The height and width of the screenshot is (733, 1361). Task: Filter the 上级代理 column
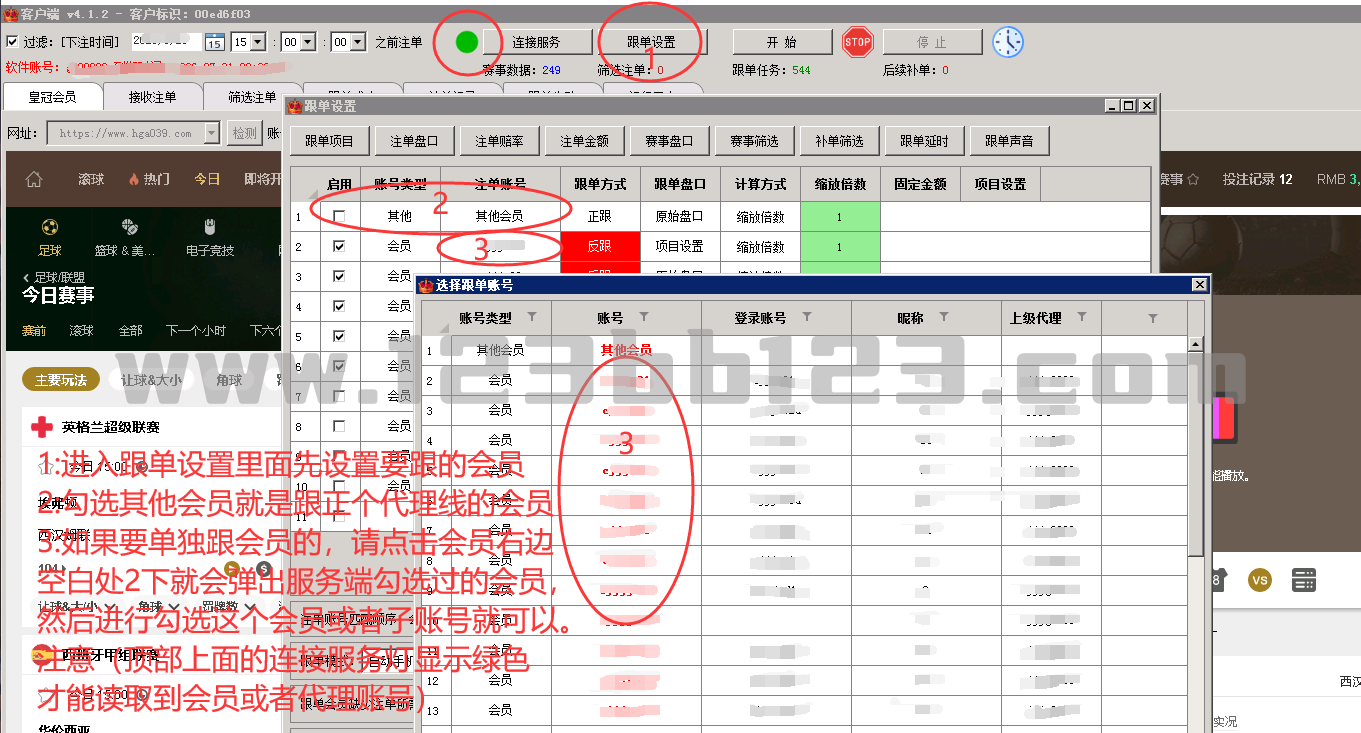point(1082,317)
